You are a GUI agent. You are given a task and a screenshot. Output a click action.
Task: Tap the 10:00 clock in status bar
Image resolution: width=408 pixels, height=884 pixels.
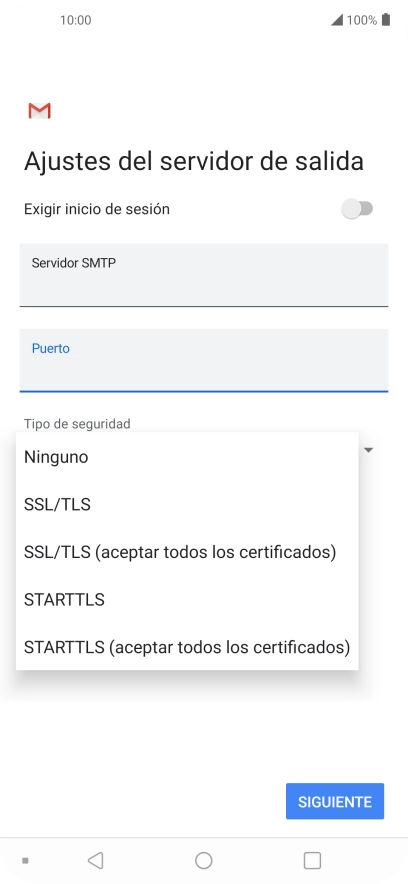[76, 20]
